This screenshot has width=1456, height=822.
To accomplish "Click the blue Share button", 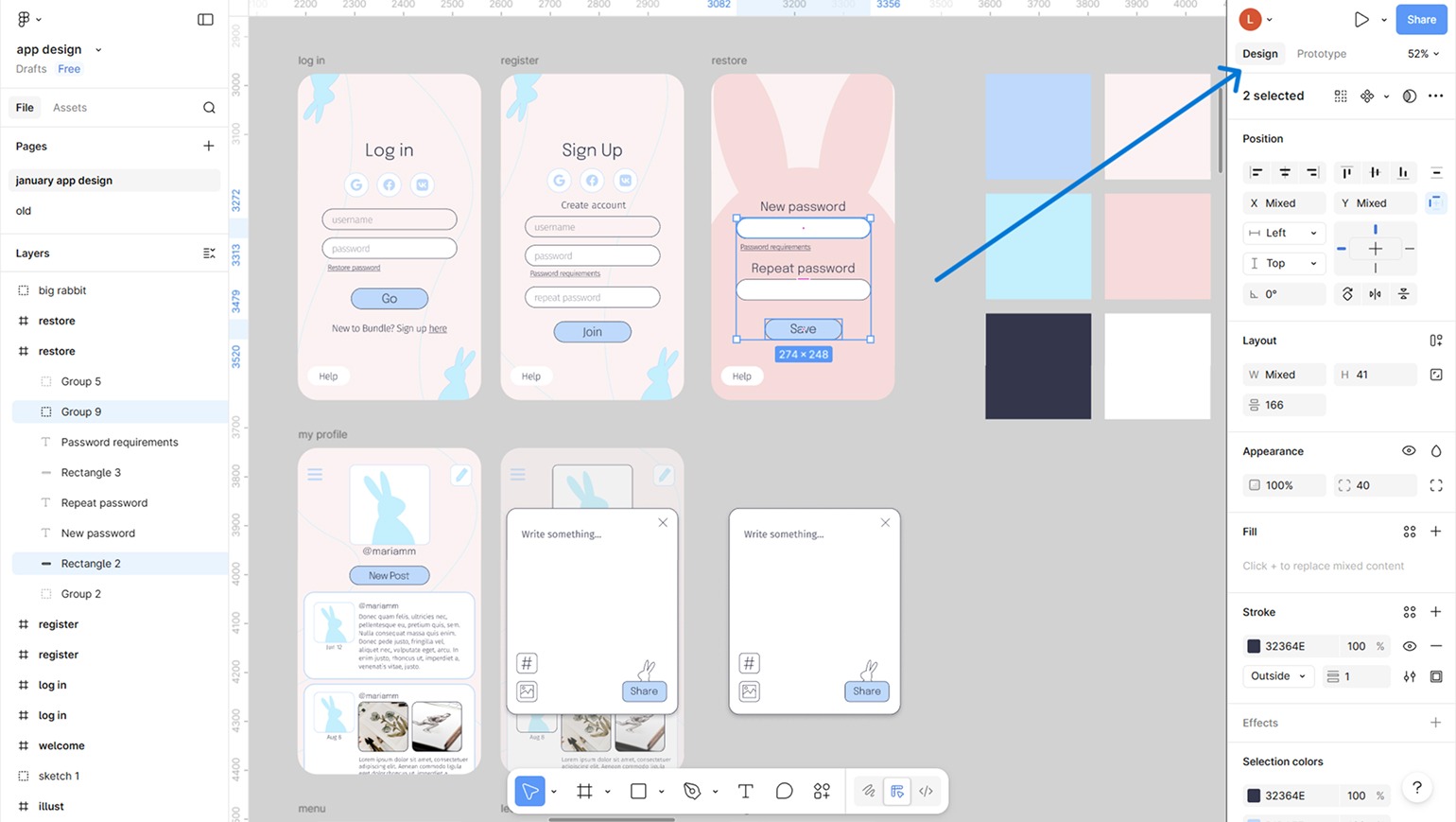I will coord(1420,19).
